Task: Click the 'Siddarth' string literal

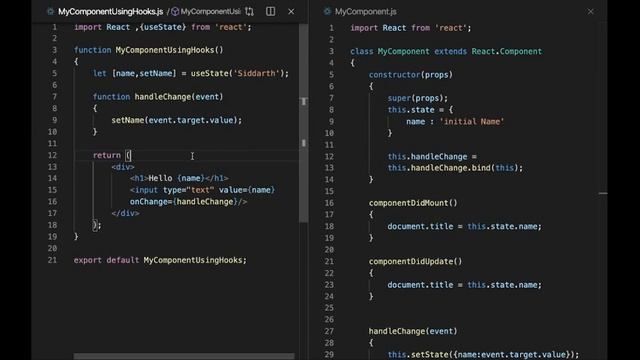Action: pyautogui.click(x=257, y=73)
